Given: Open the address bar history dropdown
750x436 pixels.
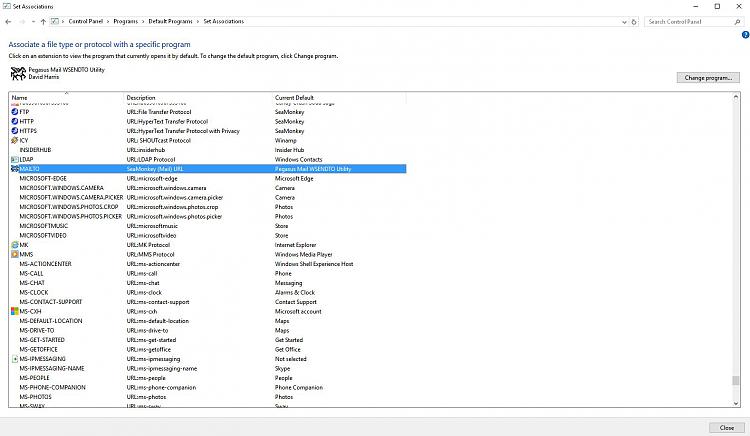Looking at the screenshot, I should click(x=624, y=22).
